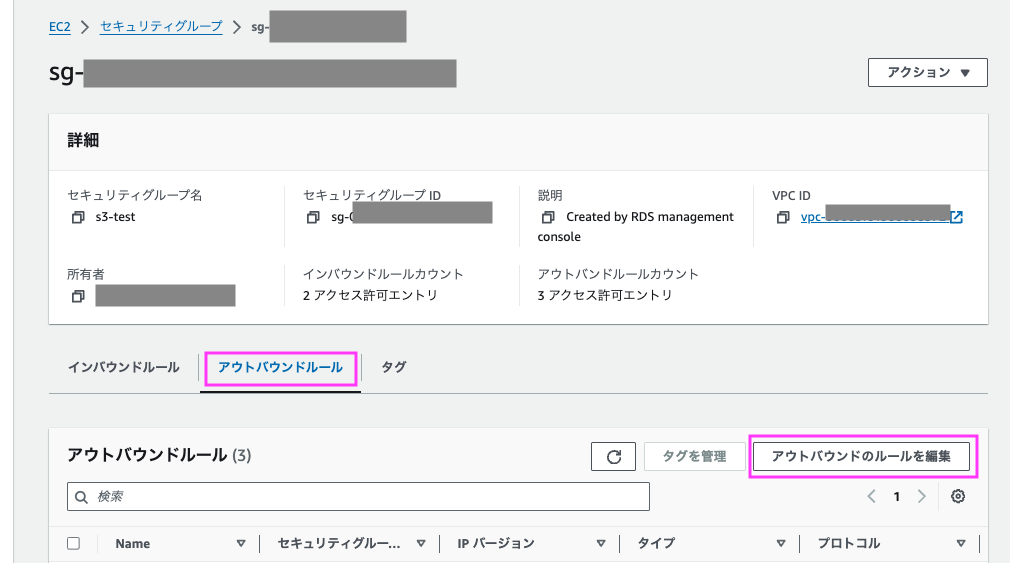This screenshot has height=563, width=1010.
Task: Select all outbound rules checkbox
Action: 73,543
